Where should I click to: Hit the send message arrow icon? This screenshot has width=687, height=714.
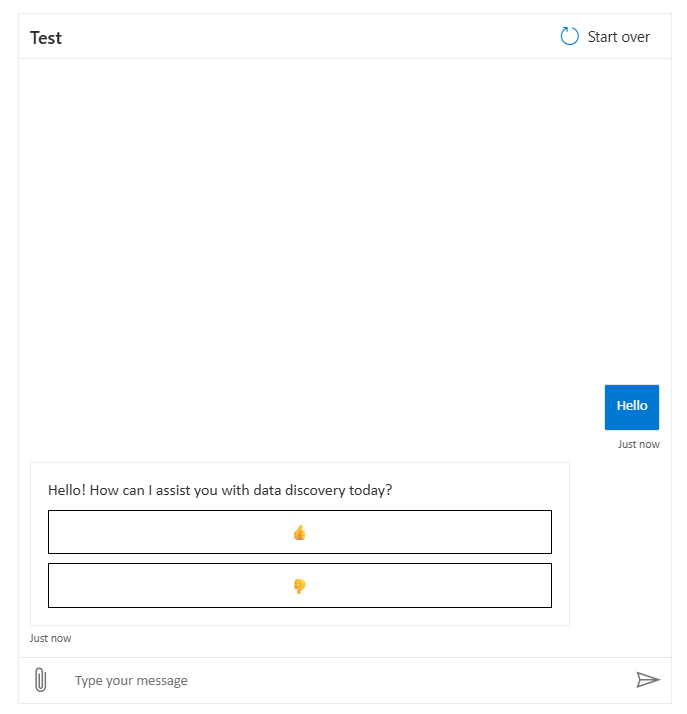pos(648,680)
